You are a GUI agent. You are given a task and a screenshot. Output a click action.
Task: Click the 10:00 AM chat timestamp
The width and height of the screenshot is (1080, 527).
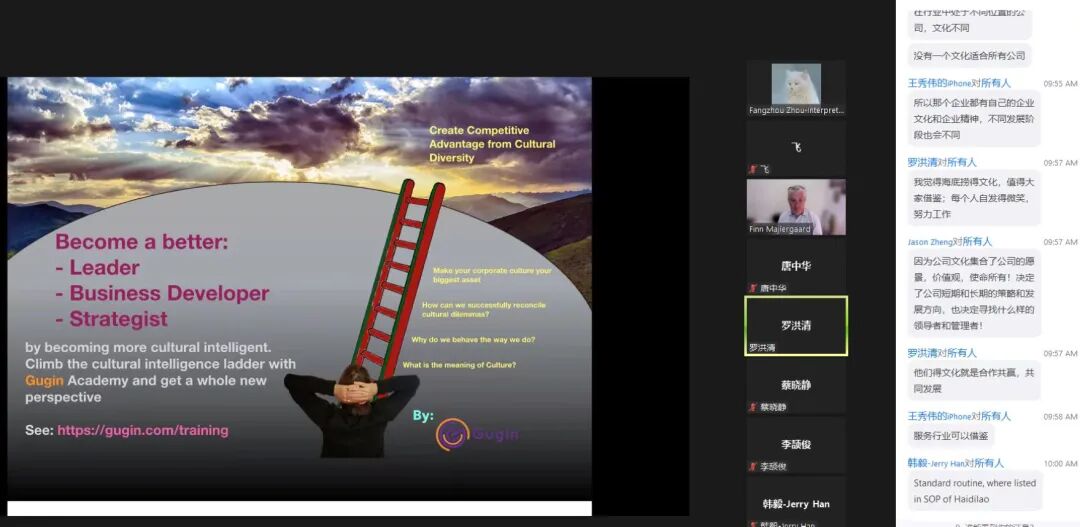coord(1060,464)
